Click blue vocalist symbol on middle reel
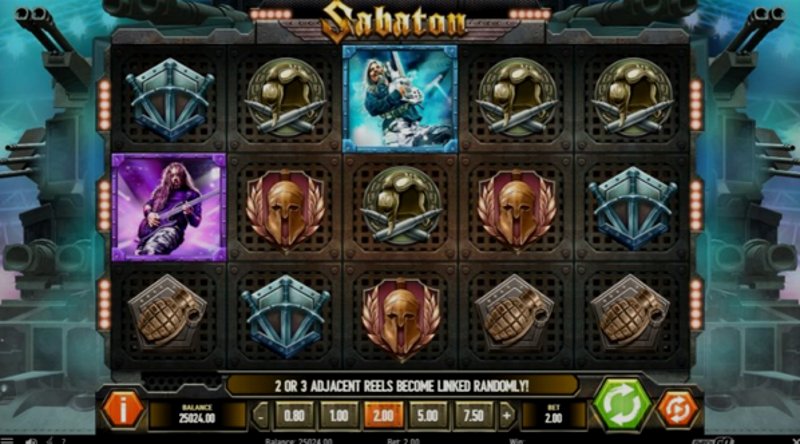 (x=400, y=98)
